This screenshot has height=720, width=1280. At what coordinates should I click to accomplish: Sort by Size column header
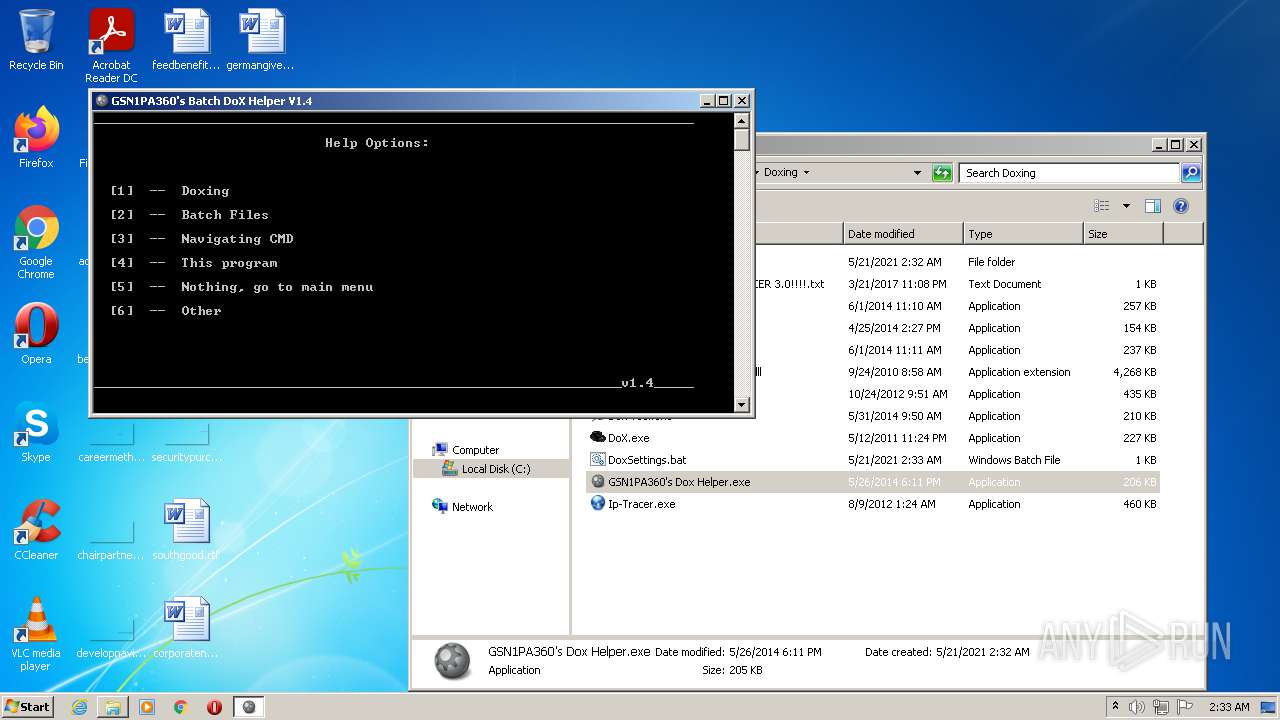pos(1123,234)
